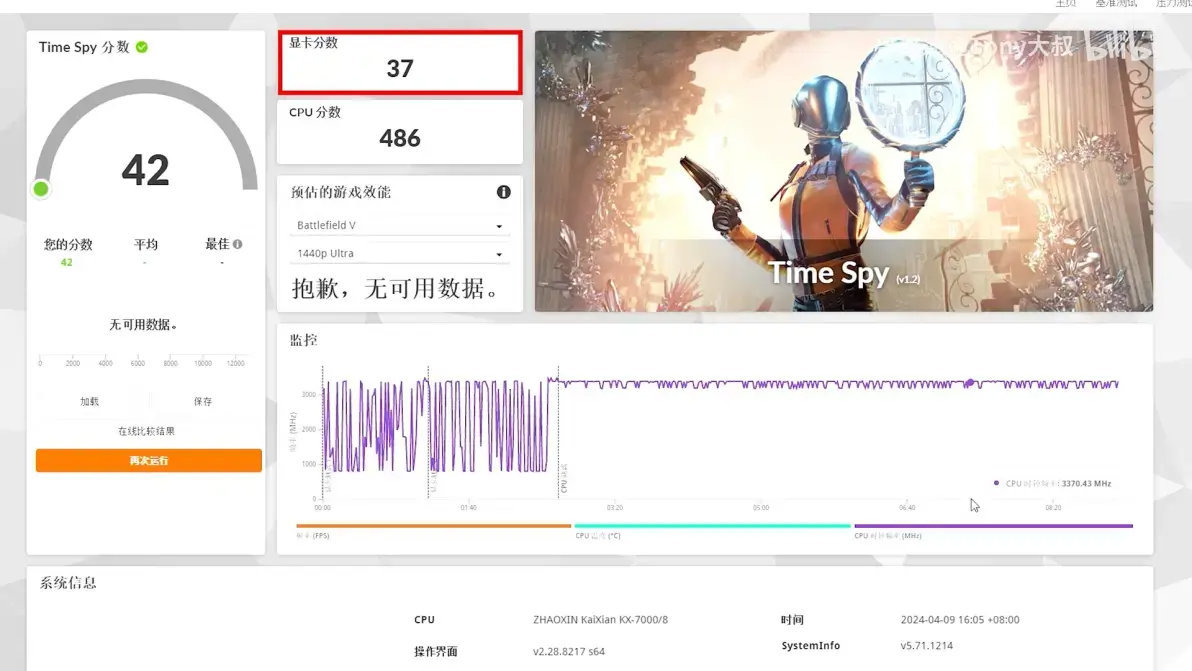Click the 2024-04-09 16:05 +08:00 time value
Image resolution: width=1192 pixels, height=671 pixels.
coord(960,620)
